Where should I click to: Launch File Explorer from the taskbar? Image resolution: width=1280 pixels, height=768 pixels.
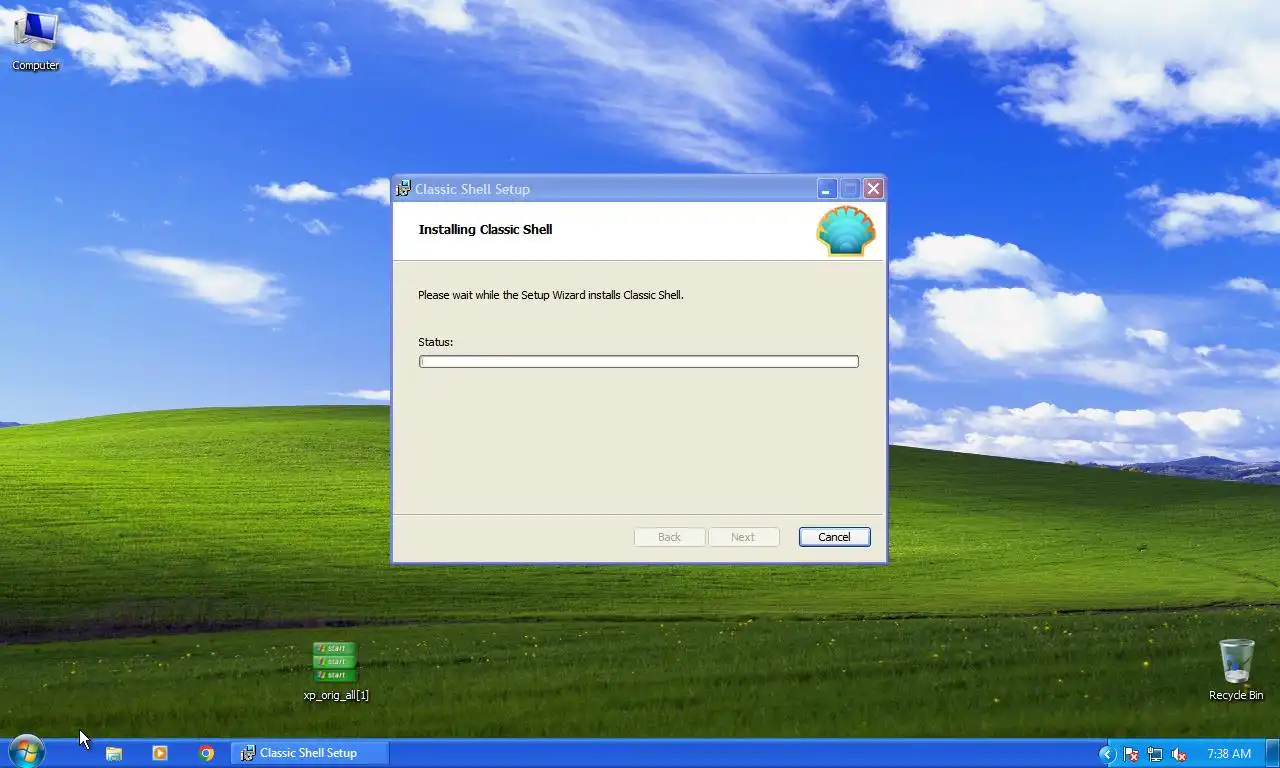click(114, 753)
